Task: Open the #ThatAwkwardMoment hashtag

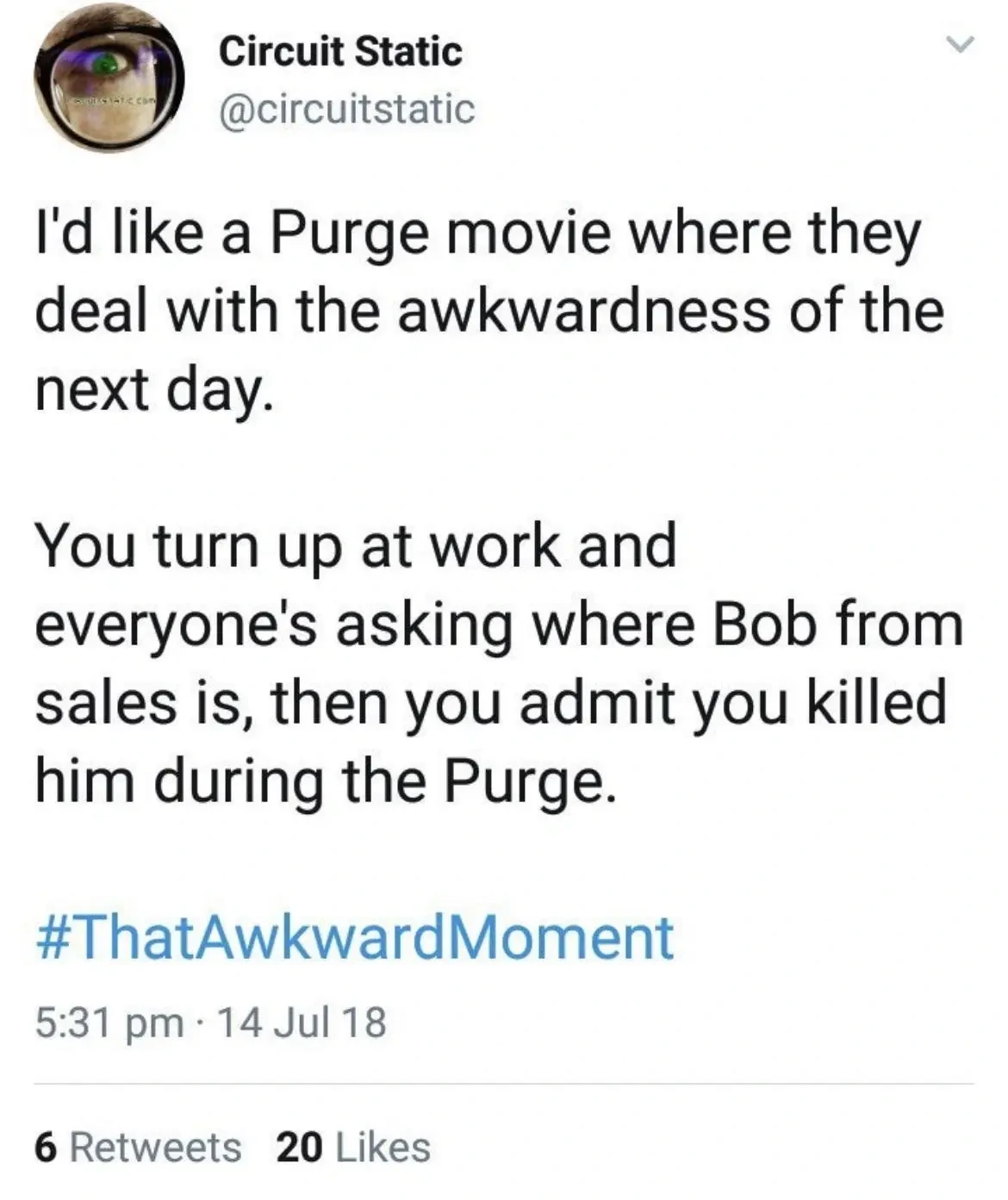Action: coord(354,937)
